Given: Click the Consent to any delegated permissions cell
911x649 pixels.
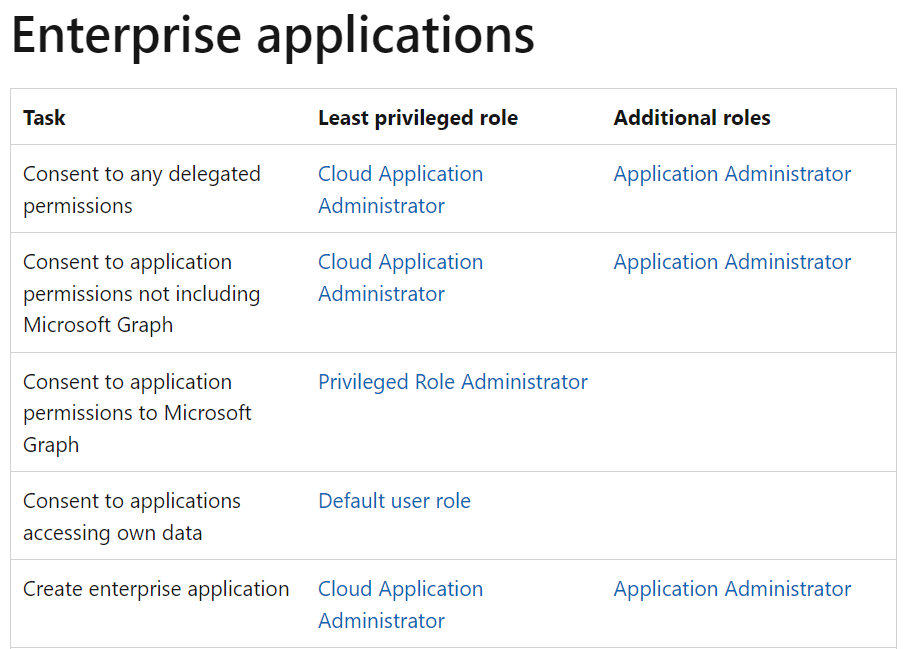Looking at the screenshot, I should [x=141, y=189].
